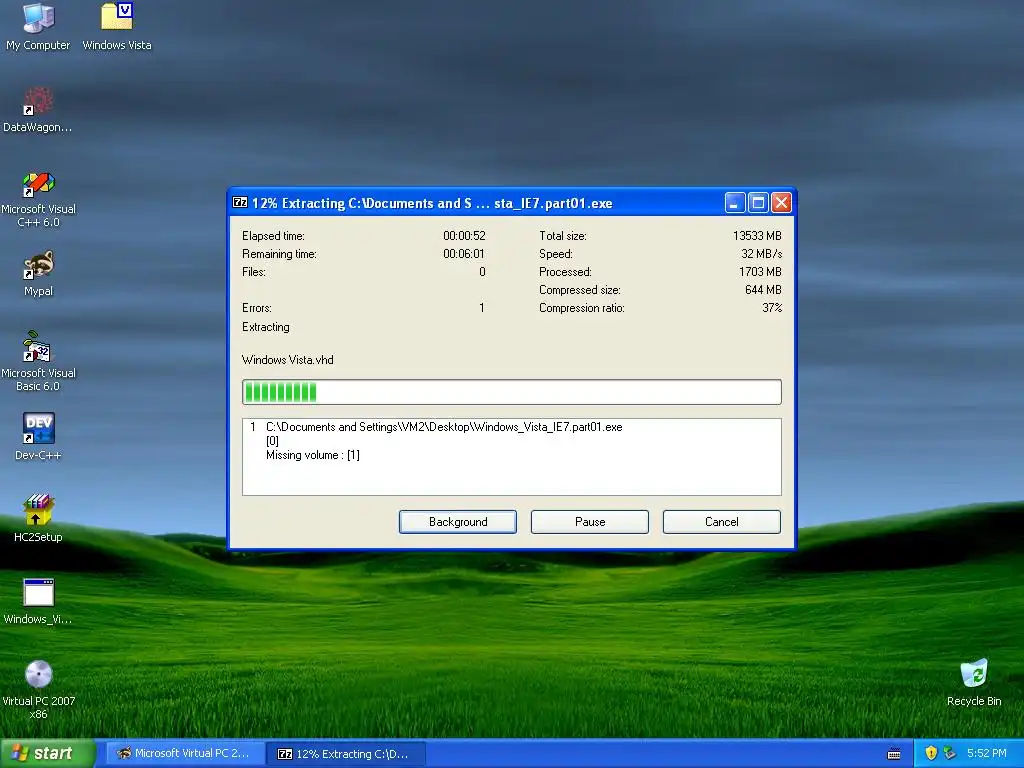This screenshot has height=768, width=1024.
Task: Click the Elapsed time value 00:00:52
Action: pyautogui.click(x=464, y=236)
